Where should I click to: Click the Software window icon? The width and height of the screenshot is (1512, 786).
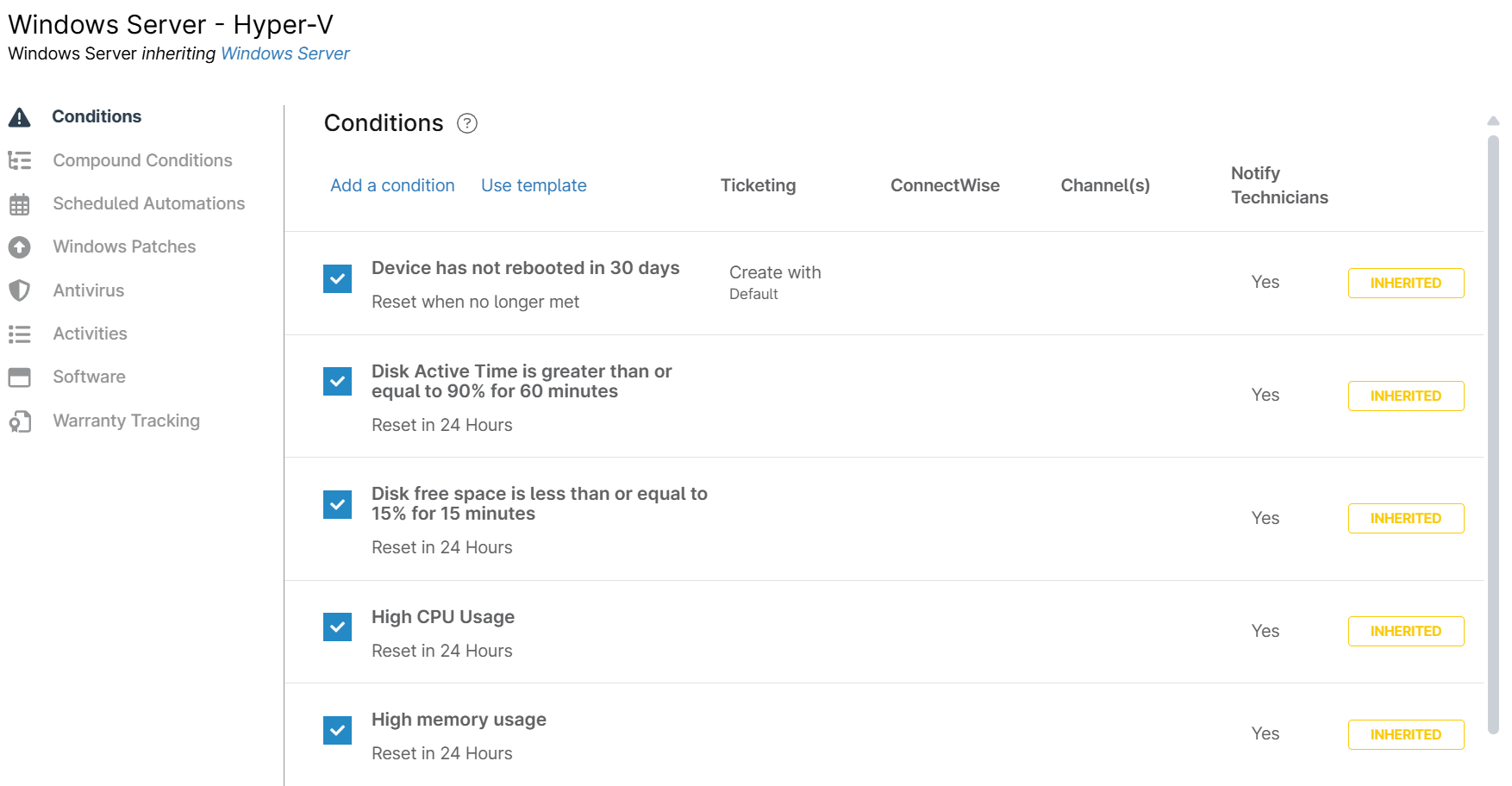pos(19,377)
